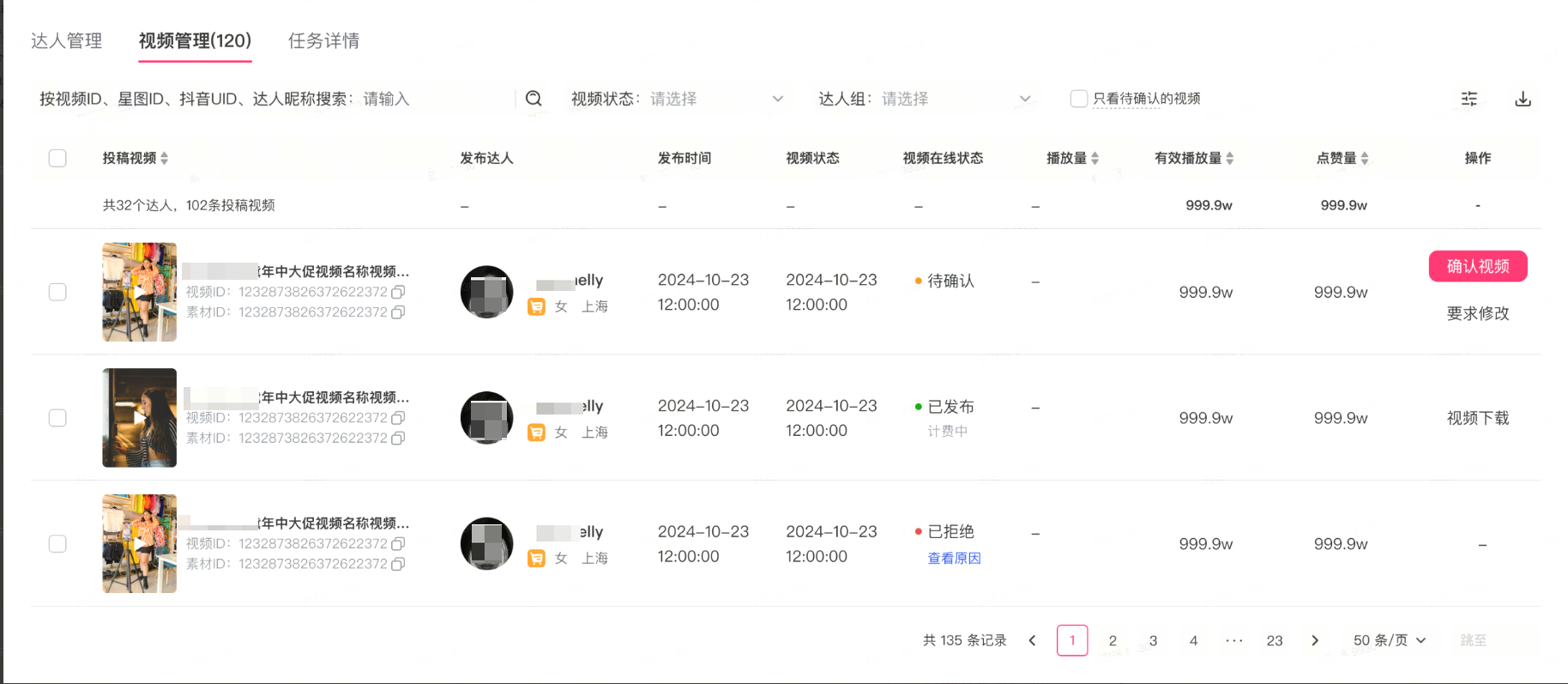Go to the next page arrow
Screen dimensions: 1568x684
tap(1315, 640)
